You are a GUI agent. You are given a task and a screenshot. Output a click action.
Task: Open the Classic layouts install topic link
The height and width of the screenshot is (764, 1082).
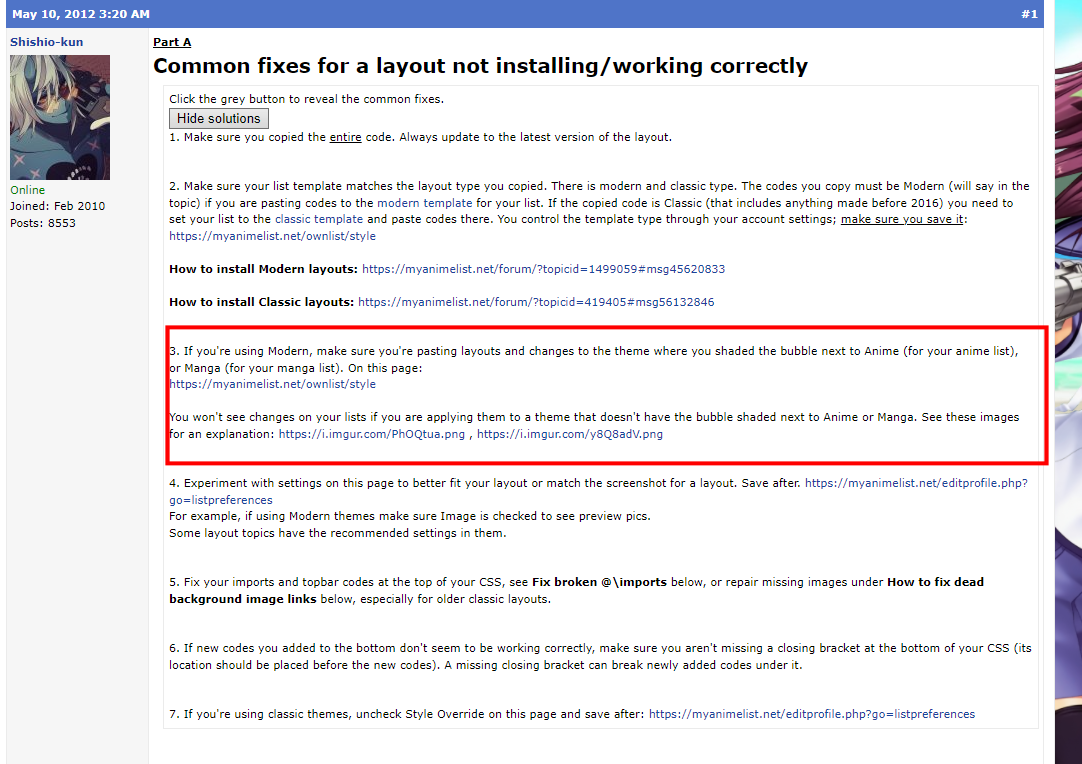pos(536,302)
